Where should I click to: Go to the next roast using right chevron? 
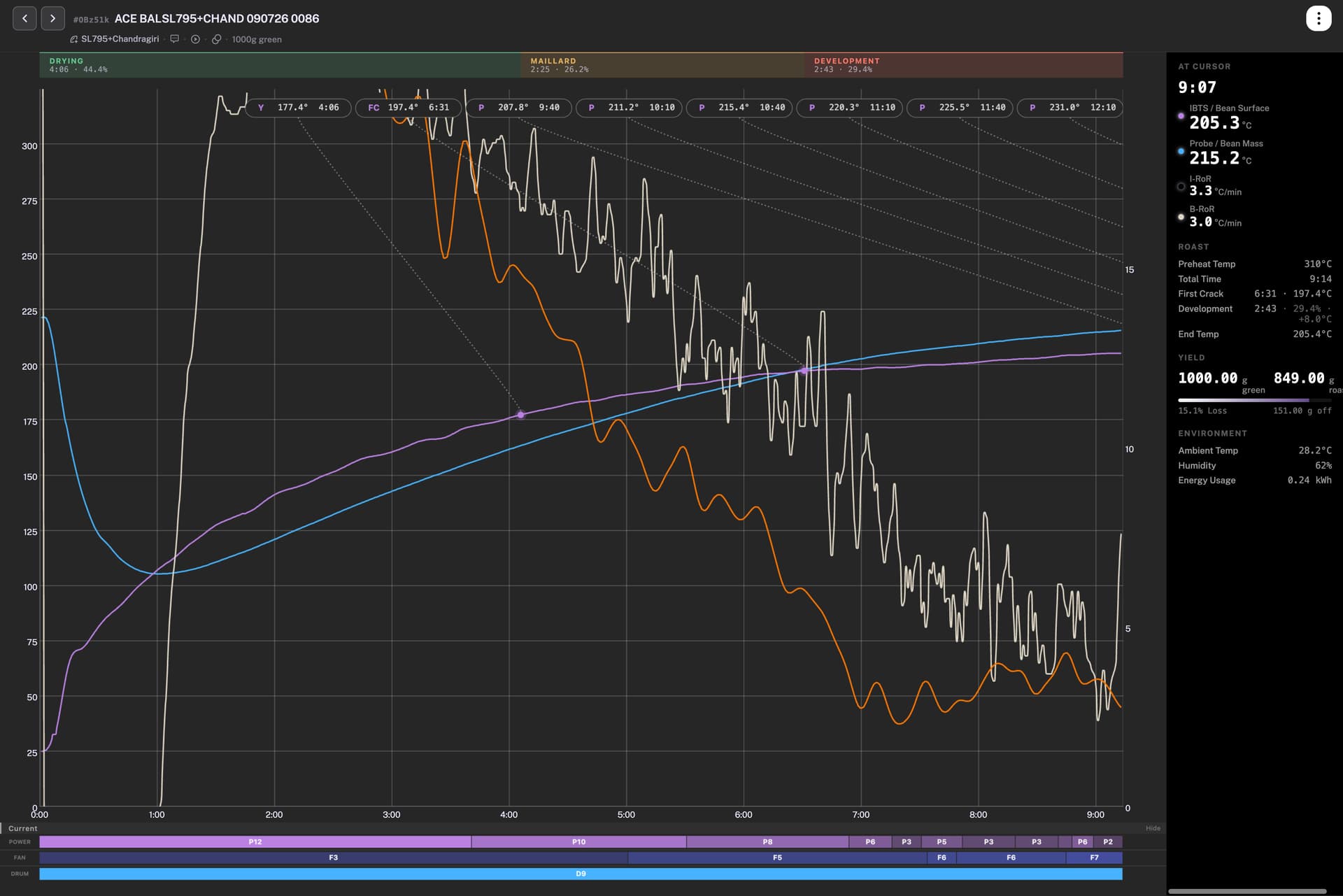[x=52, y=18]
